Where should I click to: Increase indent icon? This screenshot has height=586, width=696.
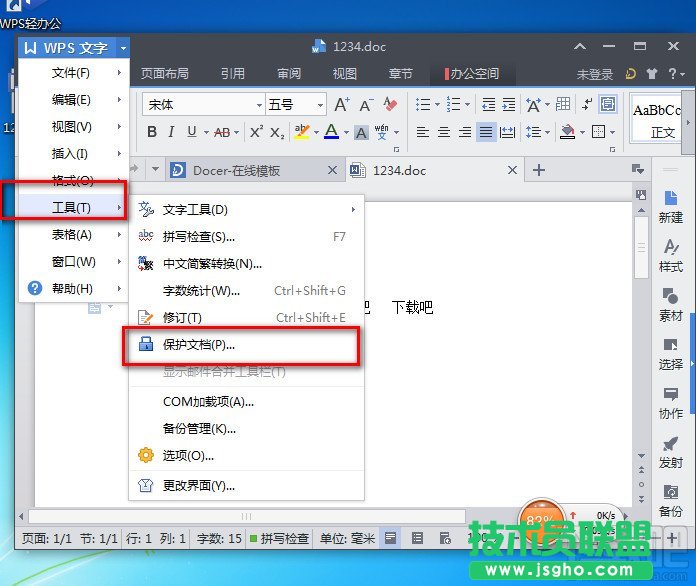pos(509,105)
